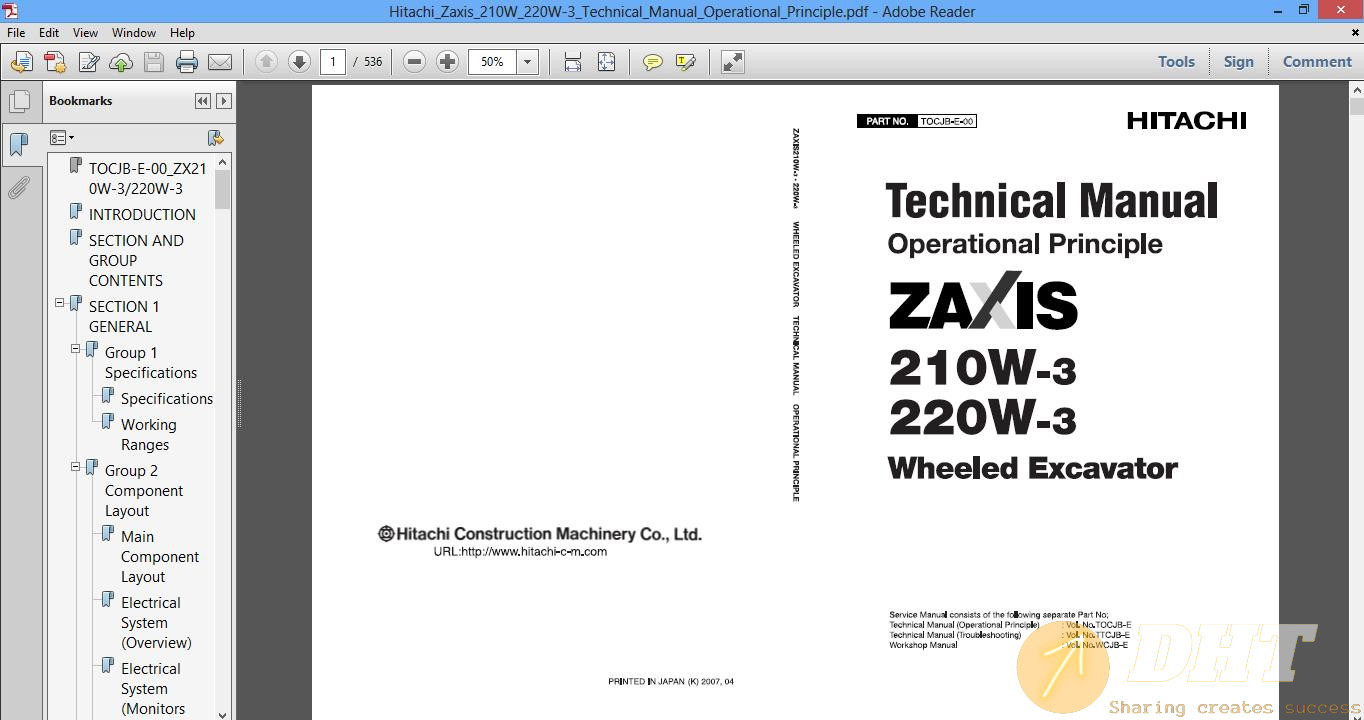Viewport: 1364px width, 720px height.
Task: Select the Electrical System (Overview) bookmark
Action: click(156, 622)
